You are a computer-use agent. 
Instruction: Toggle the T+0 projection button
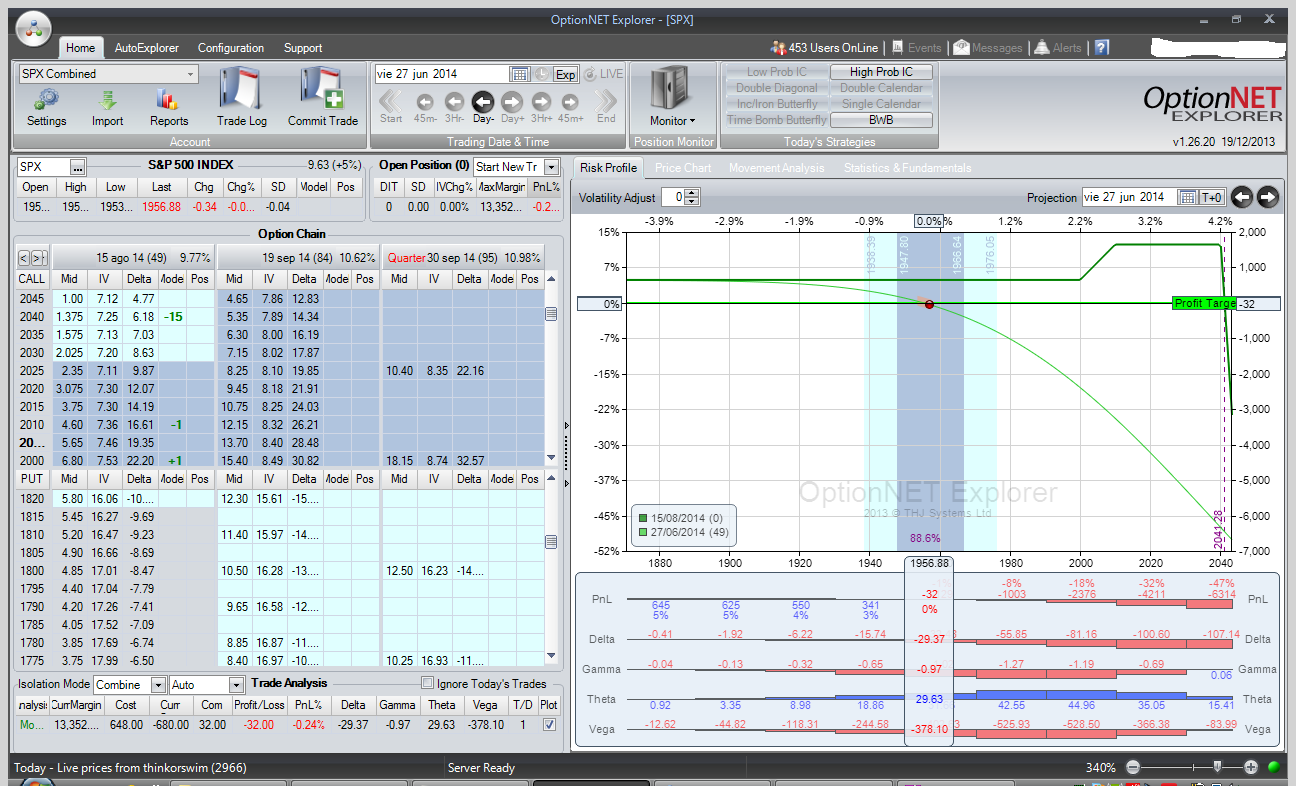tap(1211, 197)
